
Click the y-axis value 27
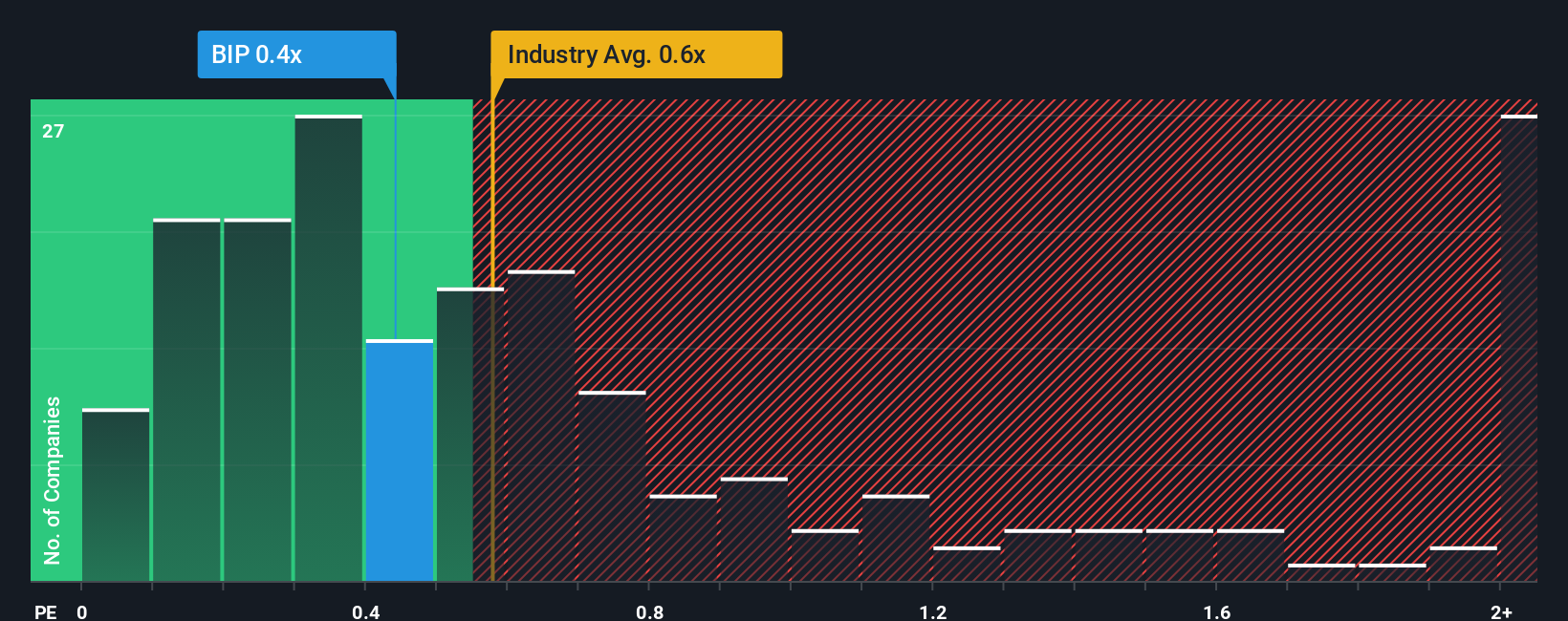click(x=53, y=131)
